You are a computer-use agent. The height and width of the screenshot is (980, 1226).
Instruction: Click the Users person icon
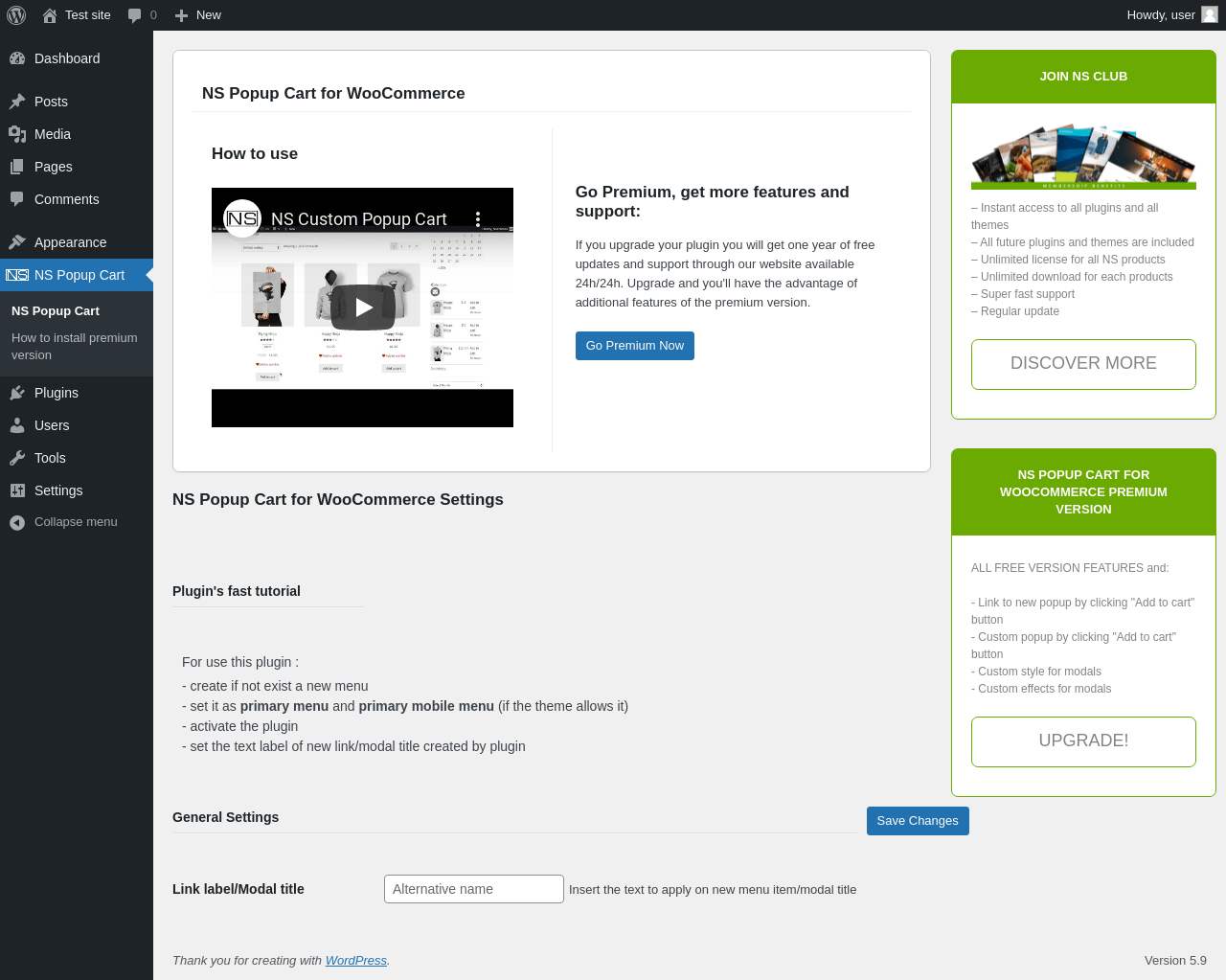point(17,425)
